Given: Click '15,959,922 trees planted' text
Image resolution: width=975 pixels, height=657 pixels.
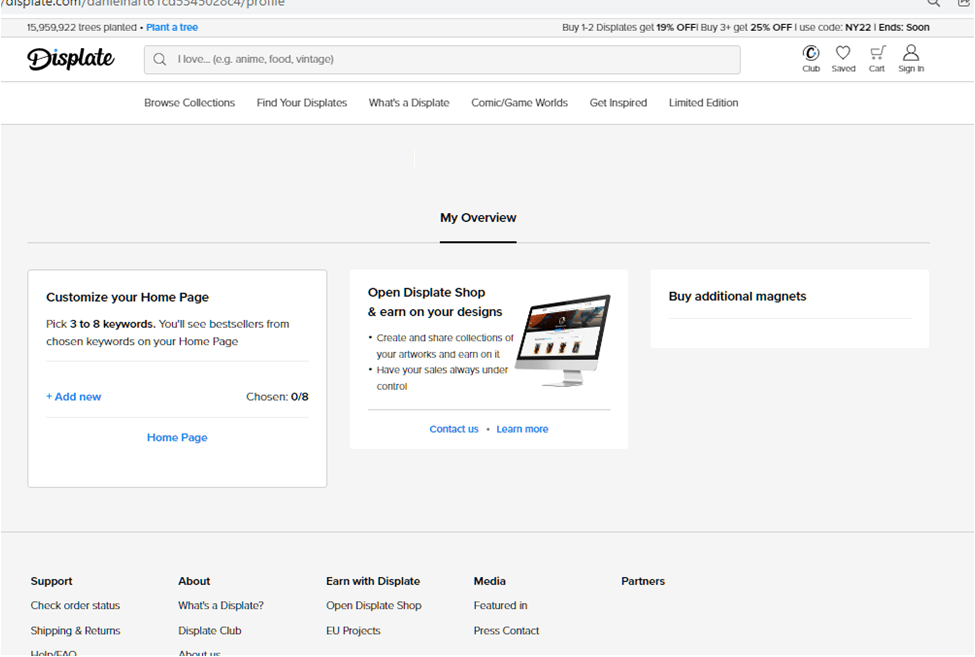Looking at the screenshot, I should [81, 27].
